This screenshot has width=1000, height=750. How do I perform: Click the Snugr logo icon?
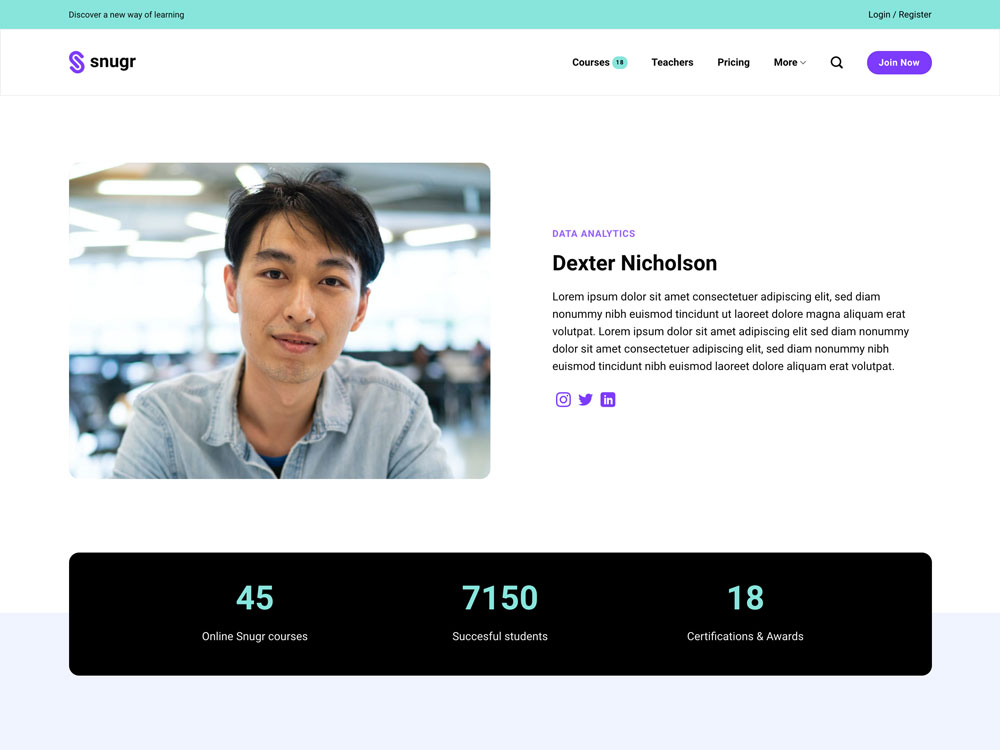pos(76,62)
